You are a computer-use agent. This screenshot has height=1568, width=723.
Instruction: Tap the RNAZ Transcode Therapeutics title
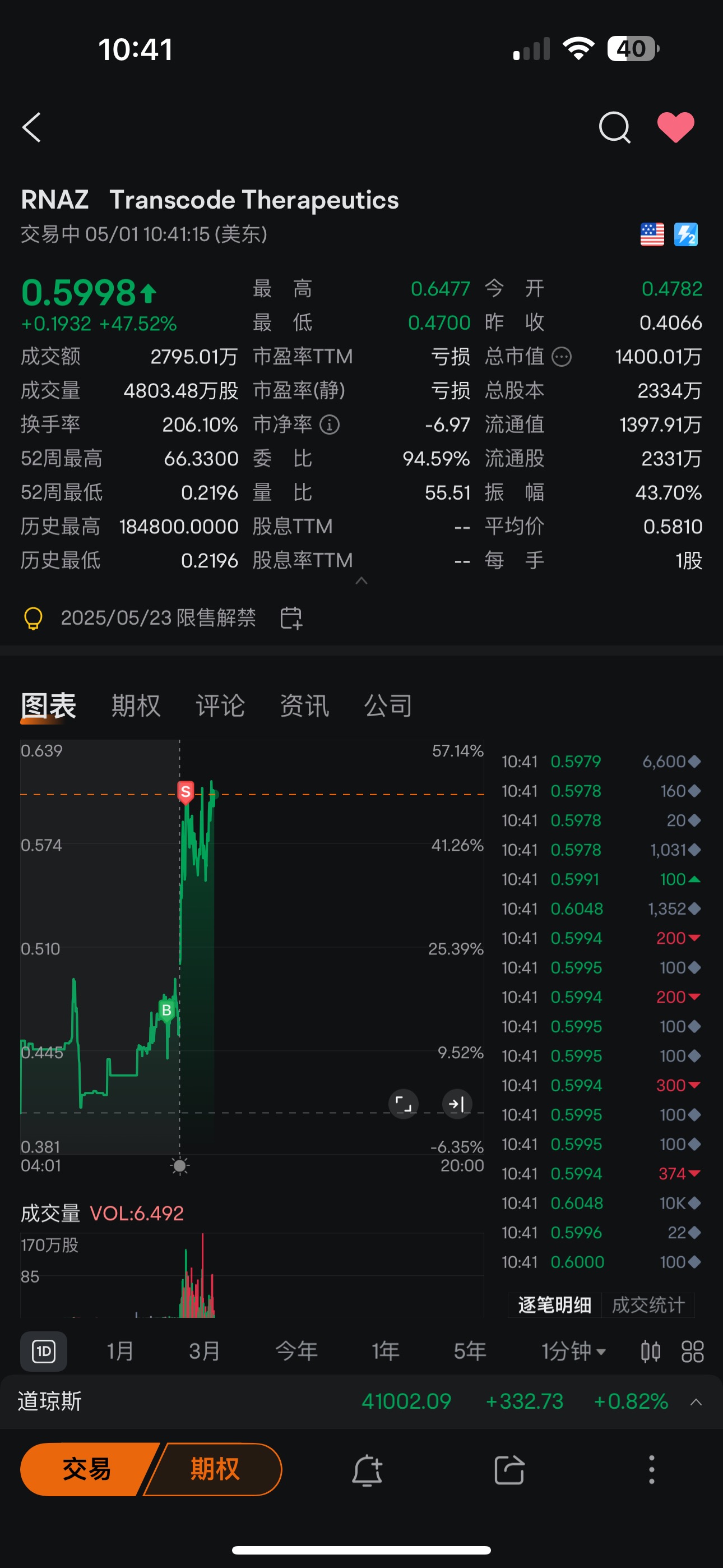(x=210, y=200)
